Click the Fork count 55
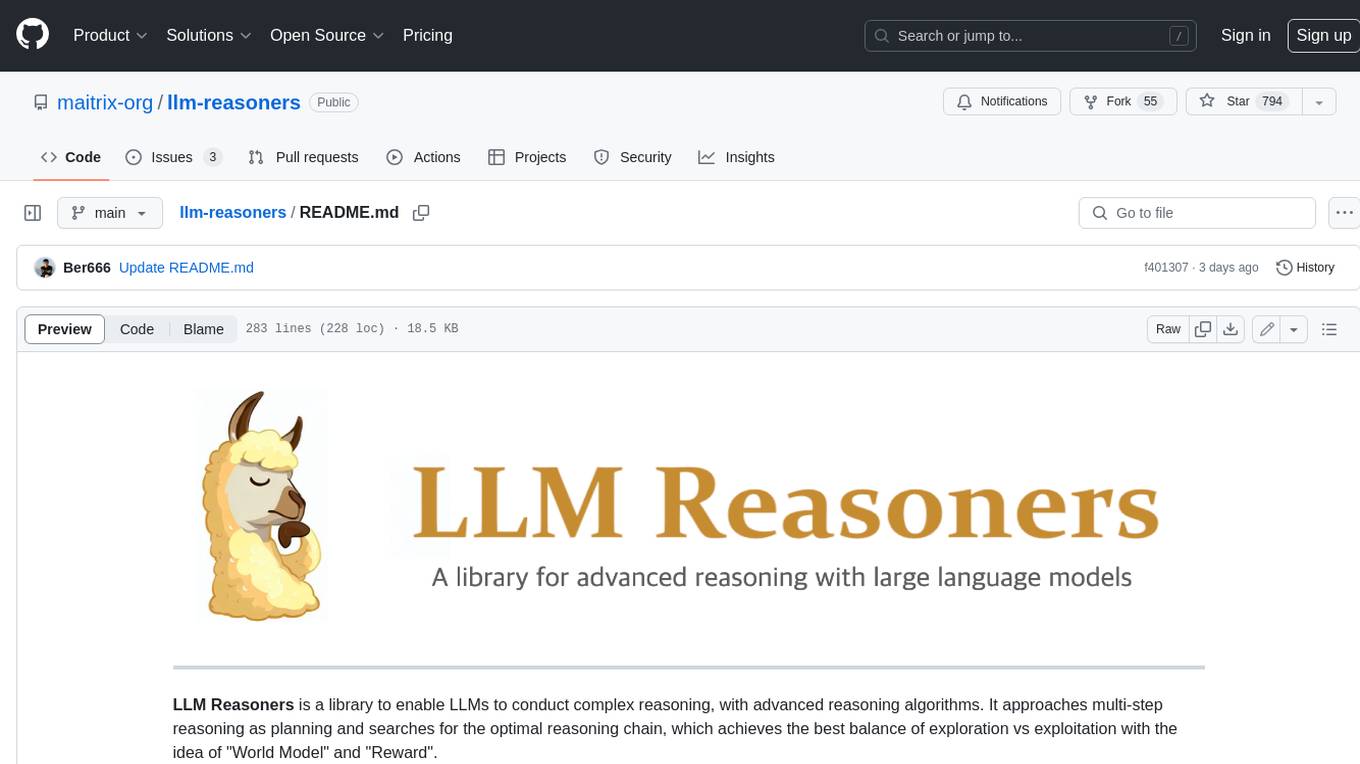The width and height of the screenshot is (1360, 764). 1150,102
